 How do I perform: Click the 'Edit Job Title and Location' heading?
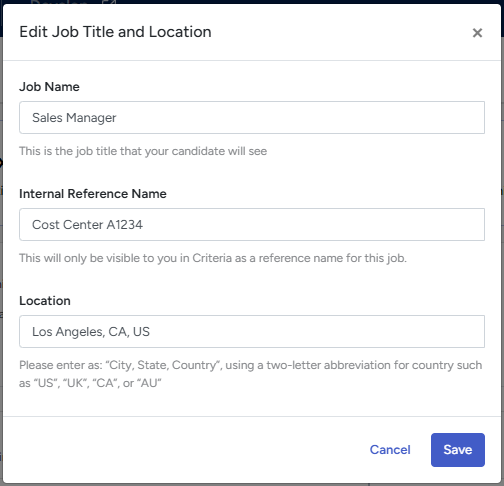coord(115,32)
